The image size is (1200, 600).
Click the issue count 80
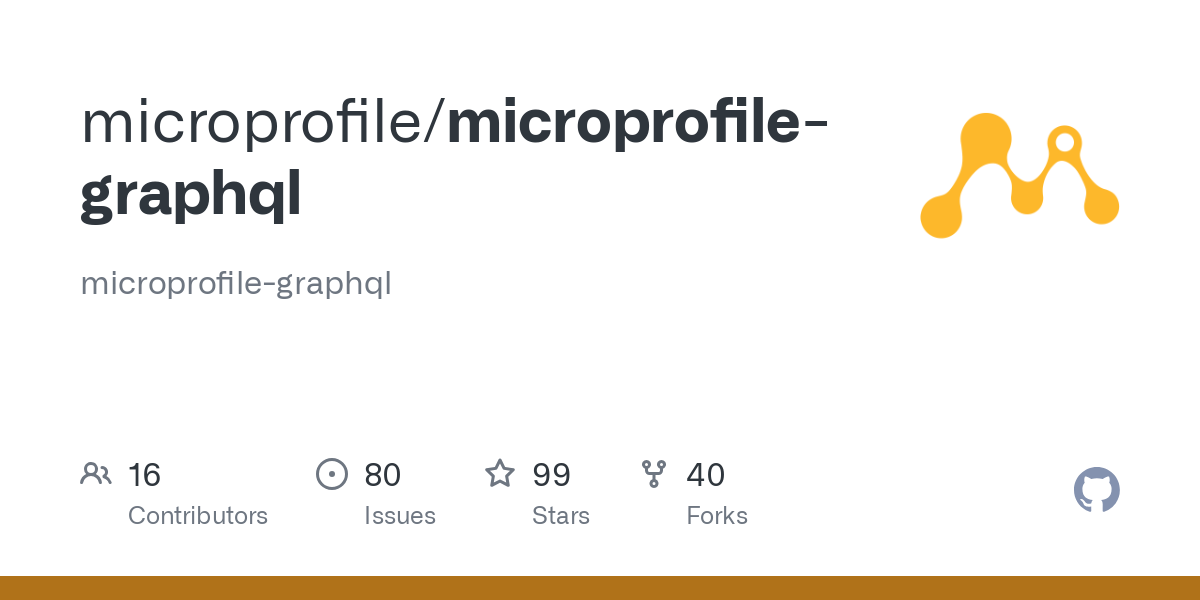point(382,475)
